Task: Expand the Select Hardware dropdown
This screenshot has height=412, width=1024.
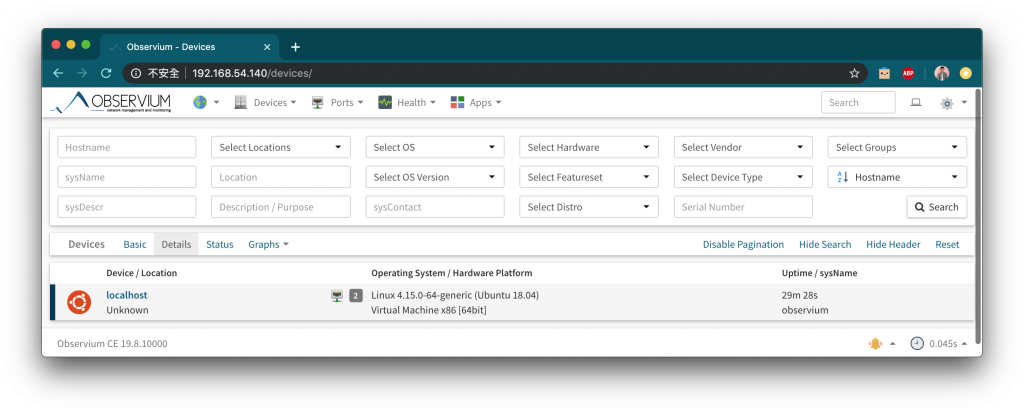Action: click(x=589, y=148)
